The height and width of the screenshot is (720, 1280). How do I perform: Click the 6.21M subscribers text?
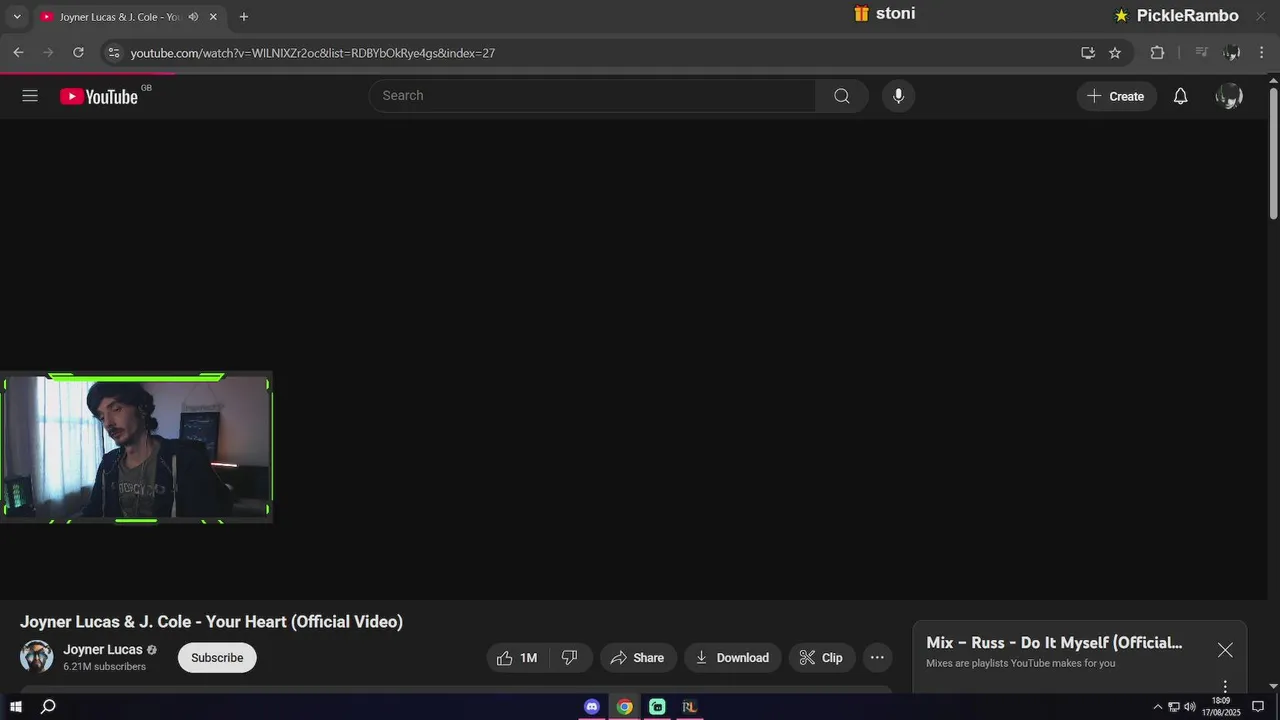tap(104, 667)
